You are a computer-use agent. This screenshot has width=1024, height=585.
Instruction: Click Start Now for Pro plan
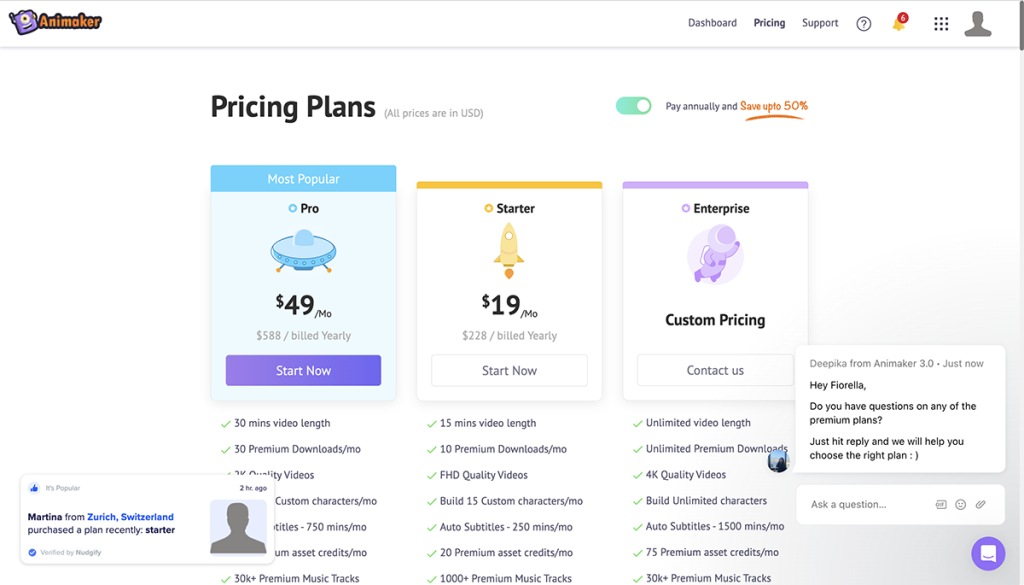coord(303,370)
